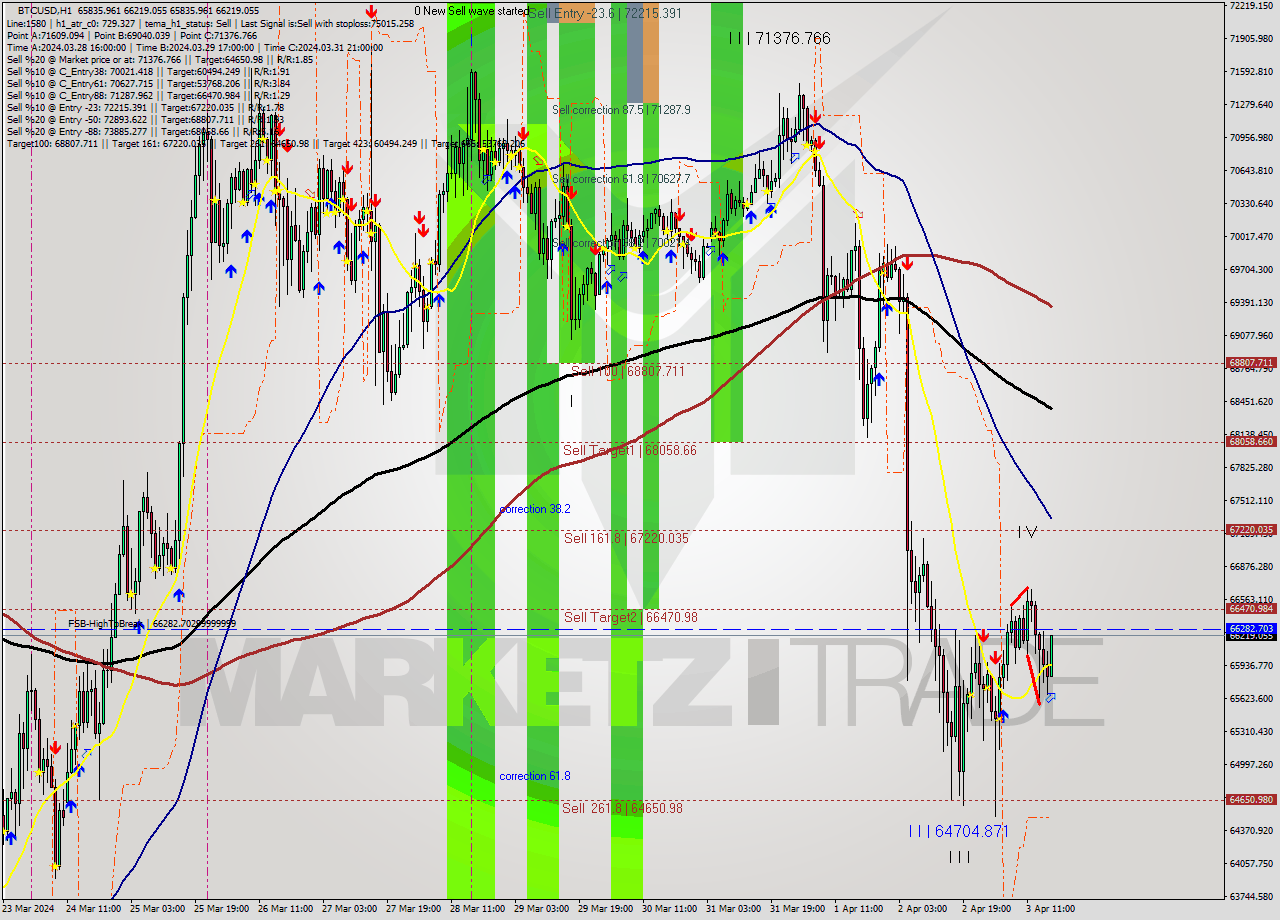Click the 'Sell Target2 | 66470.98' label
The width and height of the screenshot is (1280, 920).
click(631, 618)
